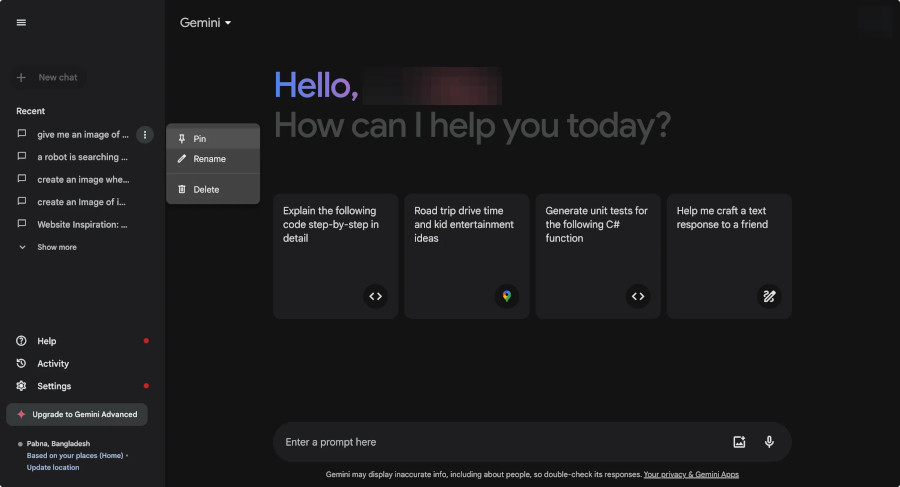Click the plus icon for New chat
This screenshot has height=487, width=900.
tap(21, 78)
